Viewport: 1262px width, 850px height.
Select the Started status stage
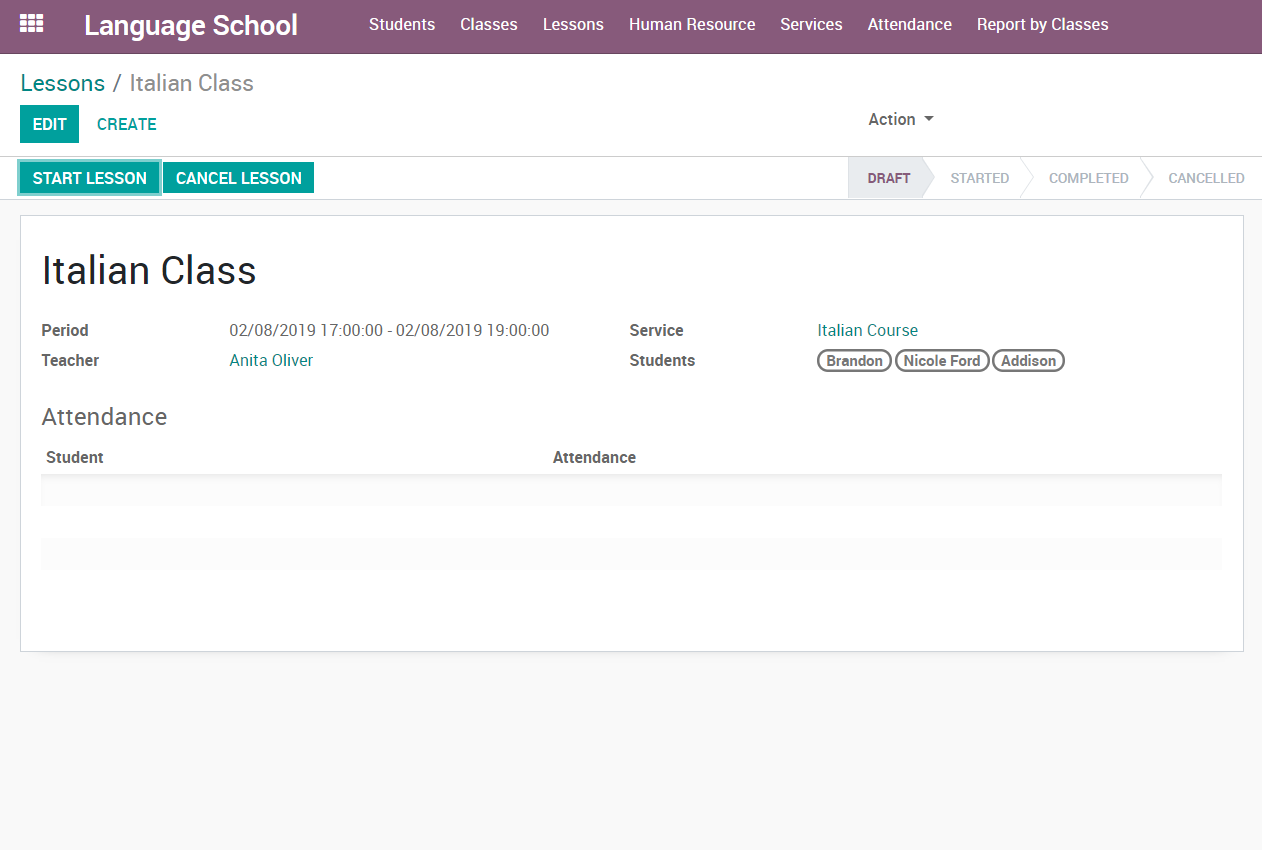(979, 178)
